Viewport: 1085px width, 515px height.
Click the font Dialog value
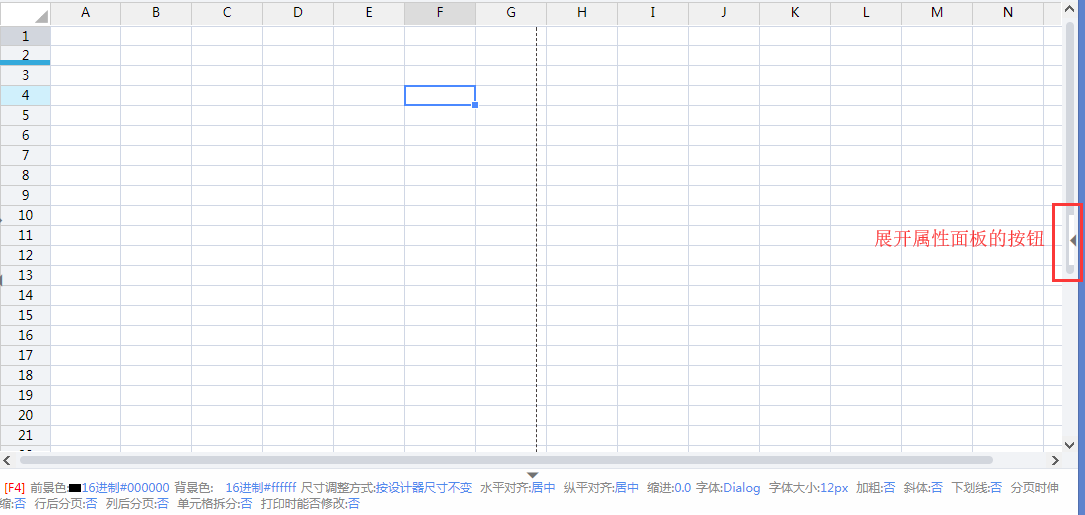click(x=741, y=488)
